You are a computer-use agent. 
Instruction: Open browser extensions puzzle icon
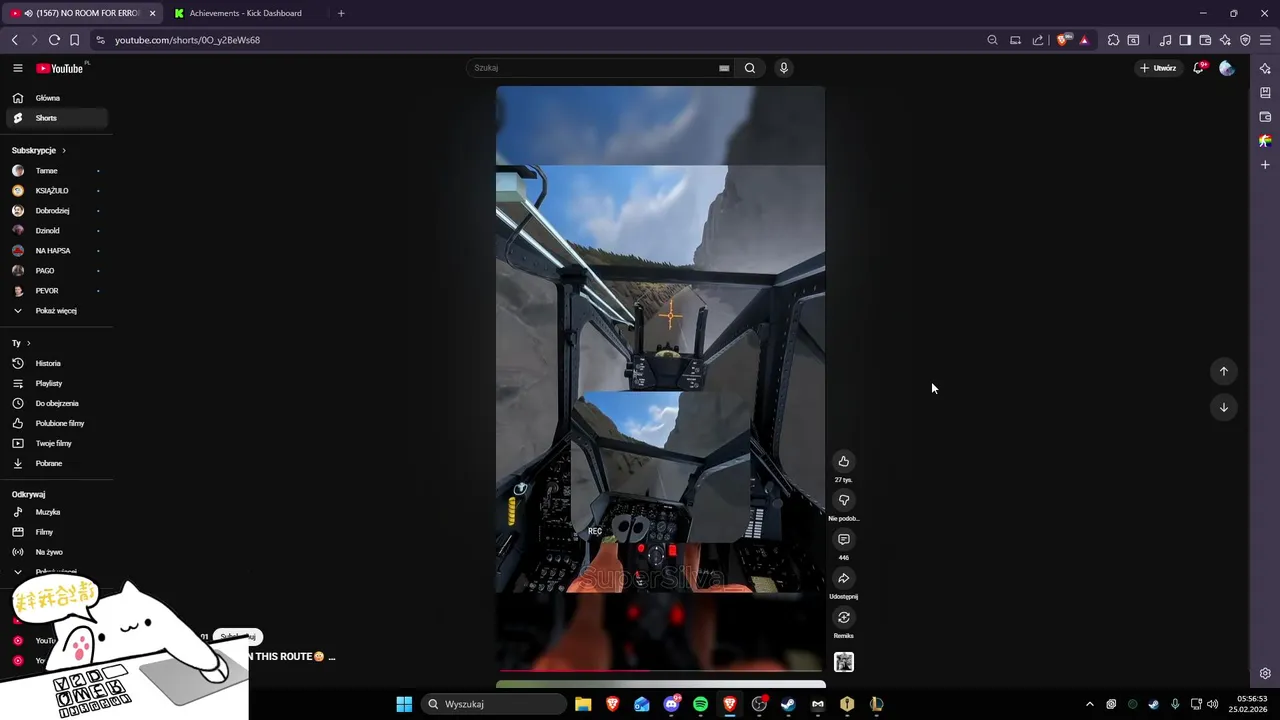pos(1113,40)
